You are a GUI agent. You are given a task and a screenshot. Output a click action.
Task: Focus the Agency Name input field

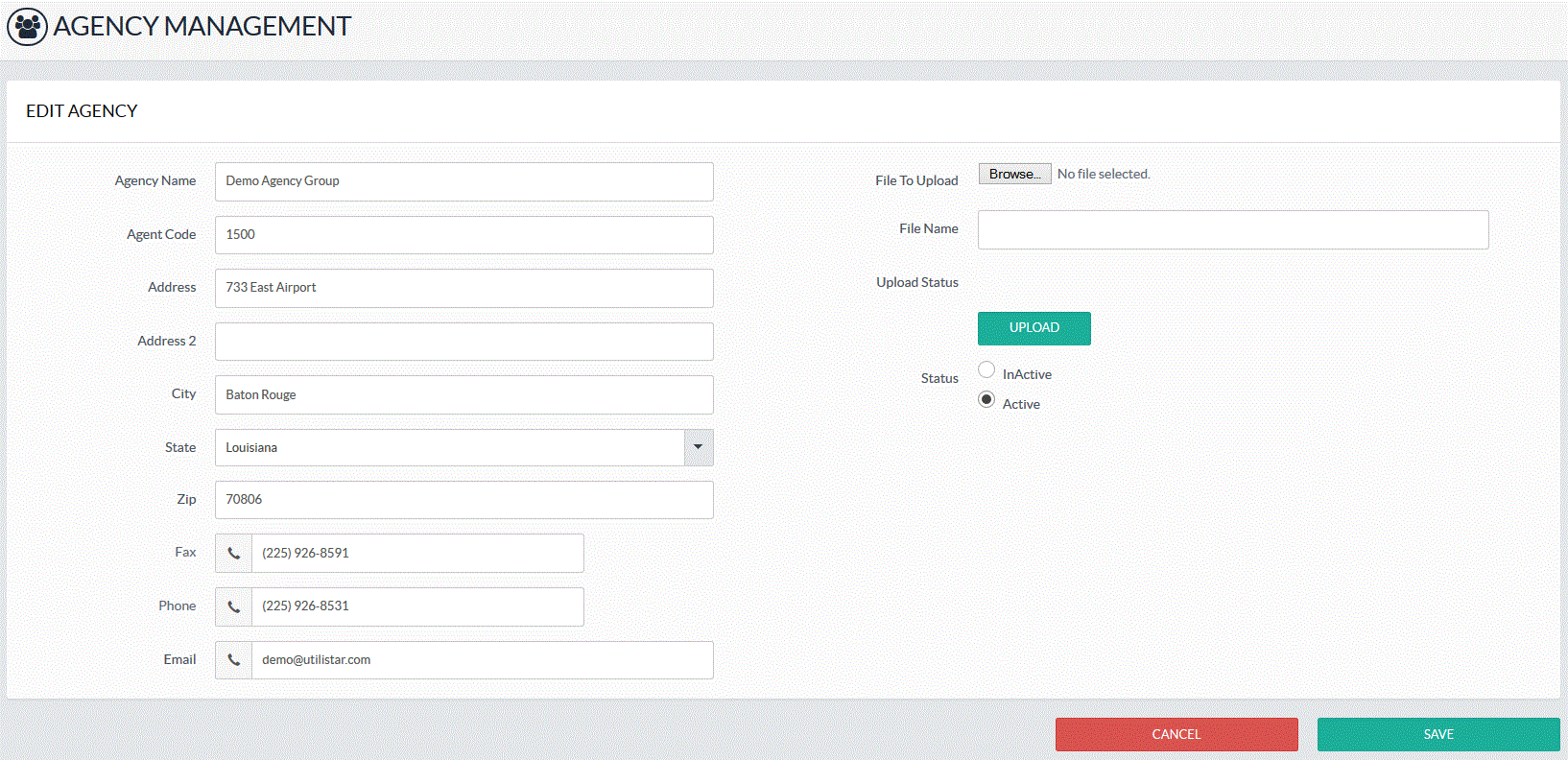pyautogui.click(x=464, y=181)
